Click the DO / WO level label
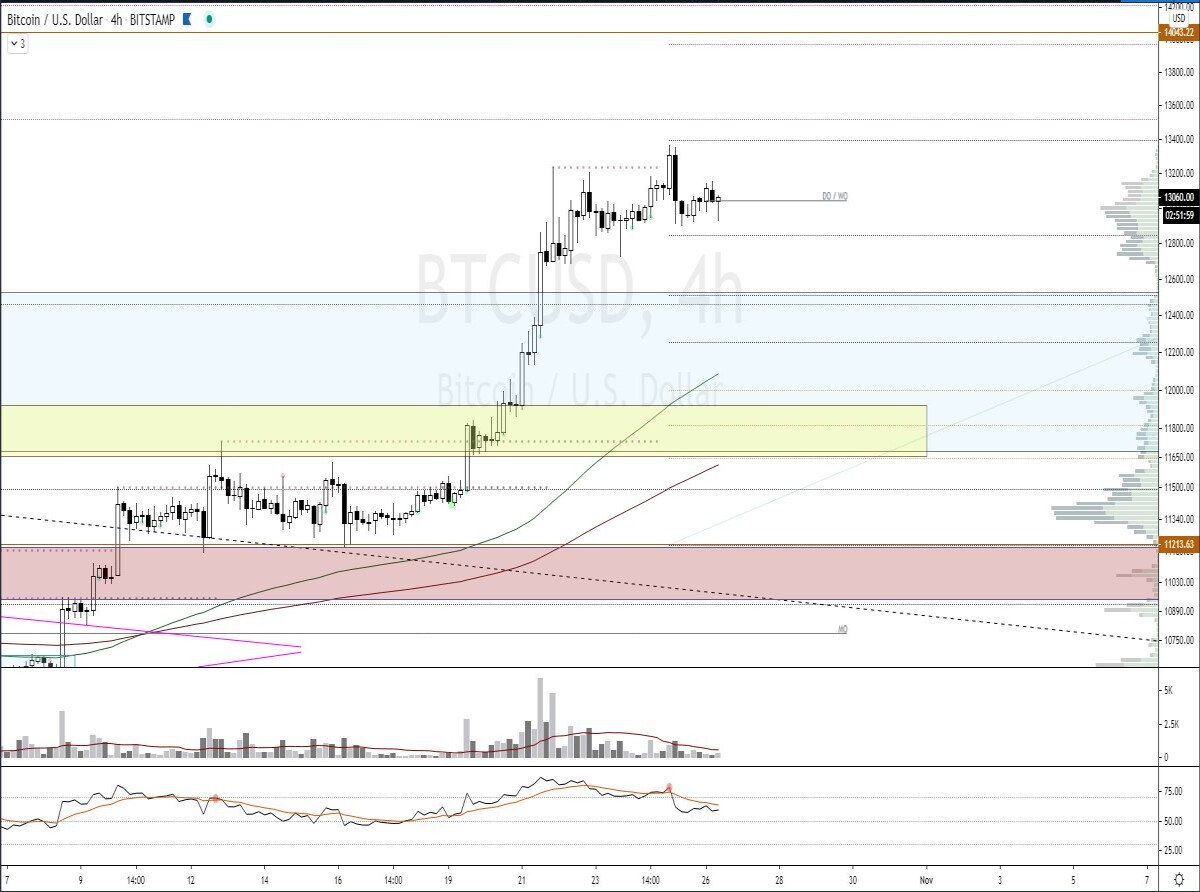The width and height of the screenshot is (1200, 892). (x=835, y=196)
